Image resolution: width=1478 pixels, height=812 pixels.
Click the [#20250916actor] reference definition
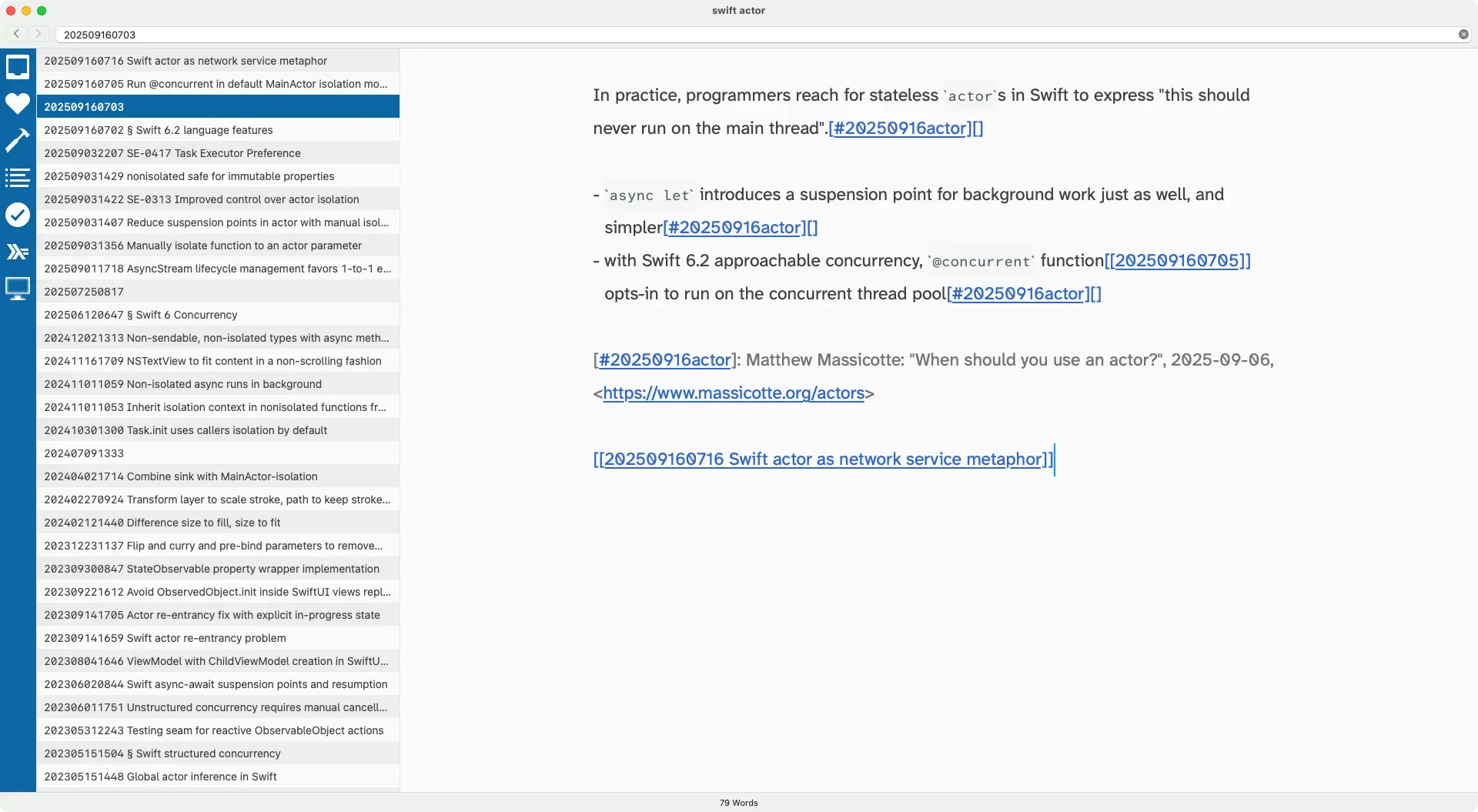pos(664,360)
